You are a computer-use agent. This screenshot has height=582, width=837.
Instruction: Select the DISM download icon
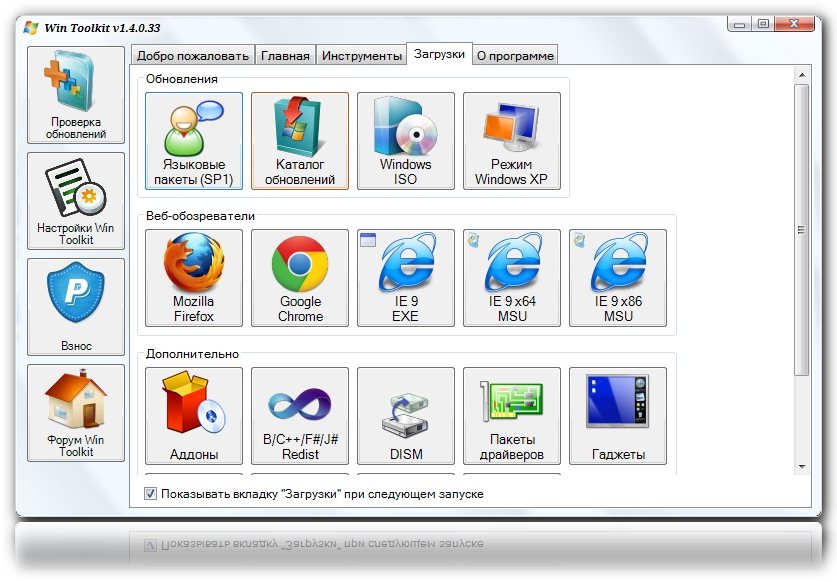(405, 416)
